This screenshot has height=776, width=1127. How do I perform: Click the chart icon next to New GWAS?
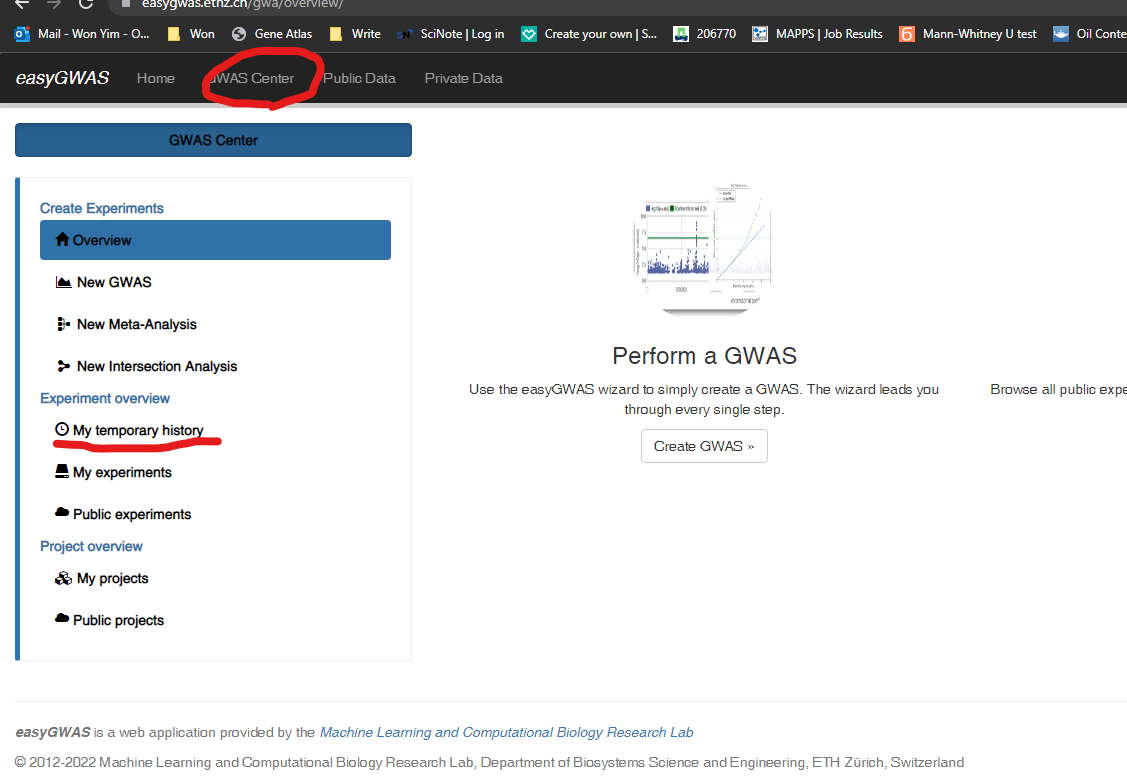click(x=64, y=283)
